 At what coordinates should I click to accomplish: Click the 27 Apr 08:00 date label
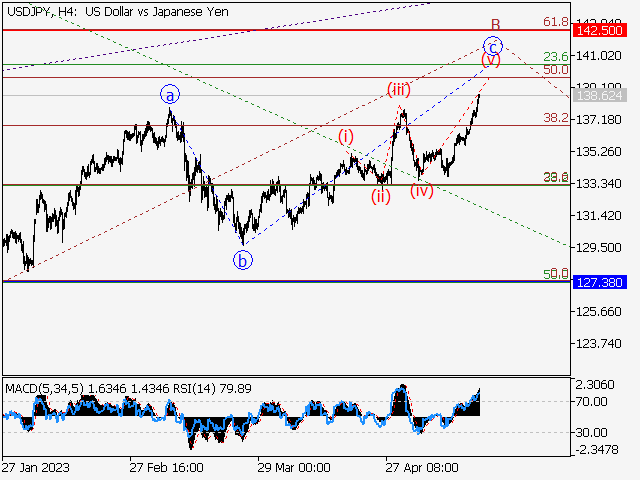pos(422,467)
